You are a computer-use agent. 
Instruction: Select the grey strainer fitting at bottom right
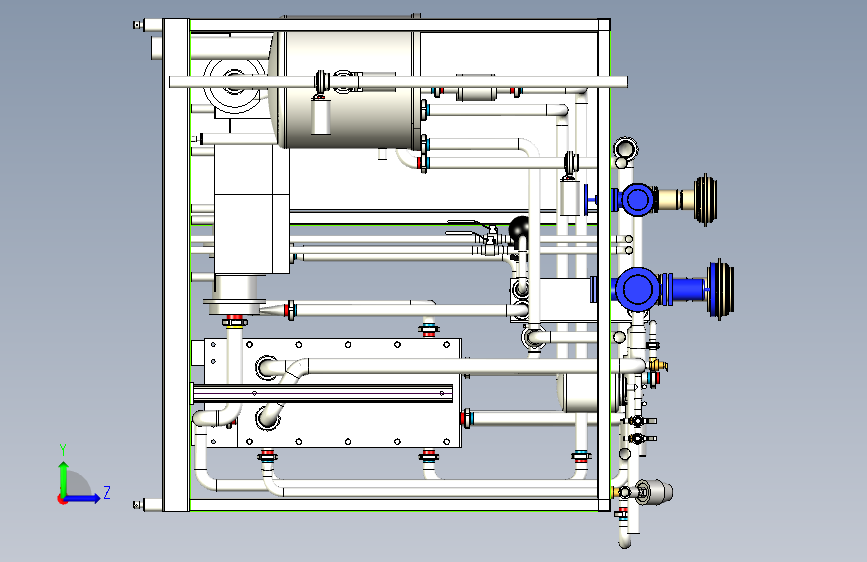pos(655,492)
